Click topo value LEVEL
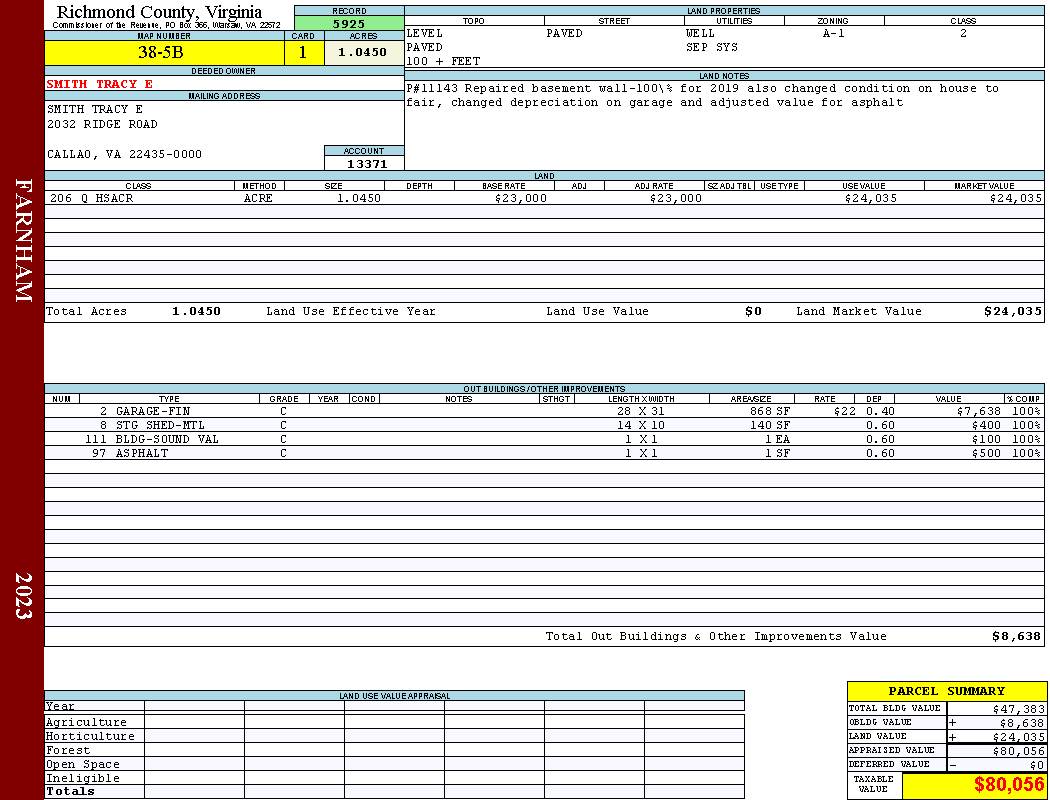This screenshot has width=1050, height=800. (x=425, y=33)
